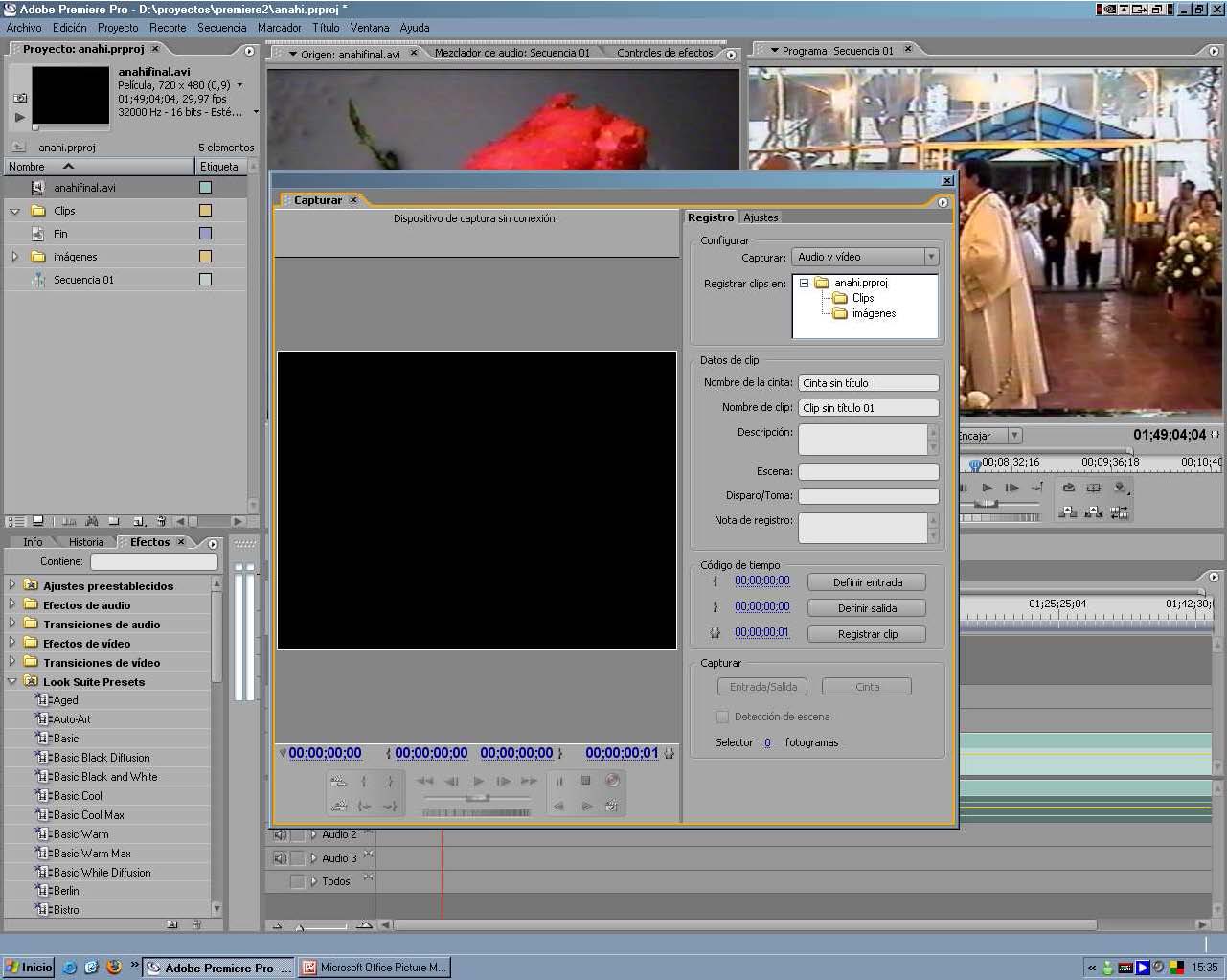
Task: Expand the Efectos de vídeo folder
Action: pos(11,643)
